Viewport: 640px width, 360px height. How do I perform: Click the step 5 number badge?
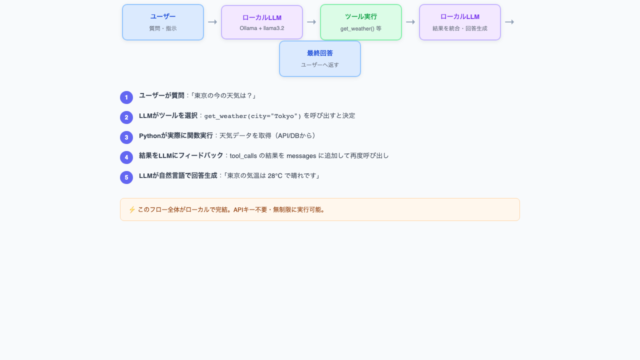point(127,178)
